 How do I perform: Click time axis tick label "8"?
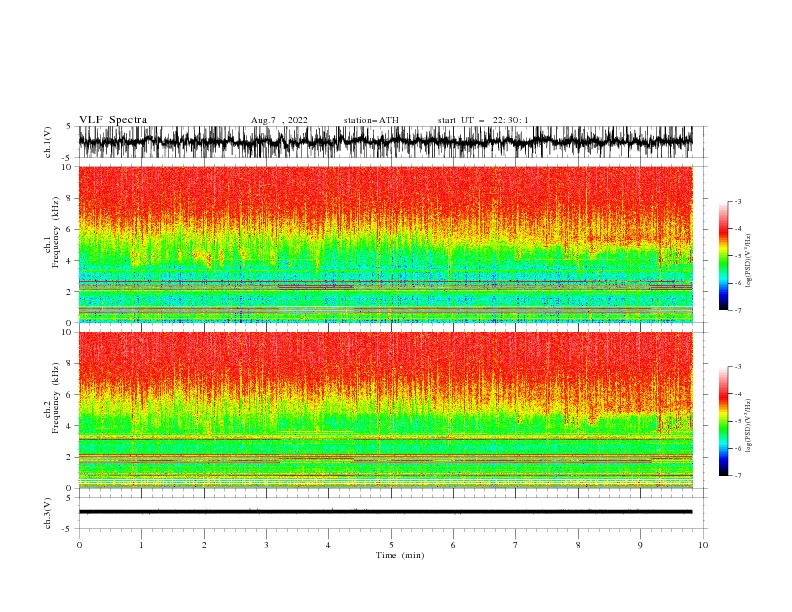pyautogui.click(x=578, y=545)
